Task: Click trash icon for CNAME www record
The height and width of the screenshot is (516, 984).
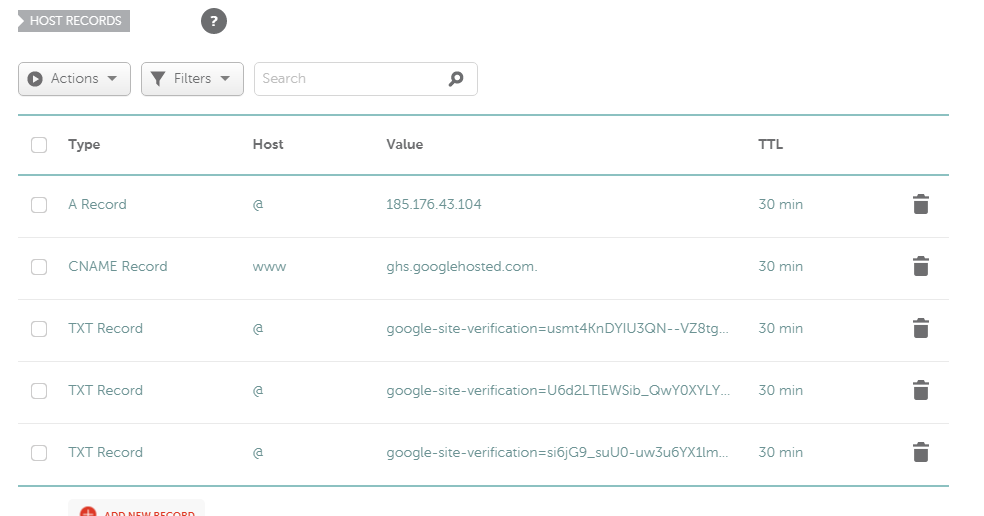Action: 921,266
